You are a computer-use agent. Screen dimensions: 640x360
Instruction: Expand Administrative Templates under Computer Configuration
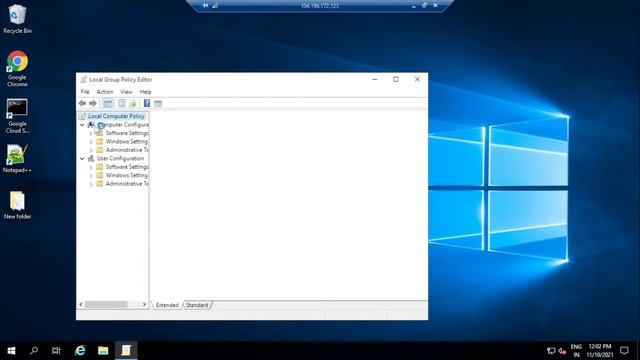91,150
